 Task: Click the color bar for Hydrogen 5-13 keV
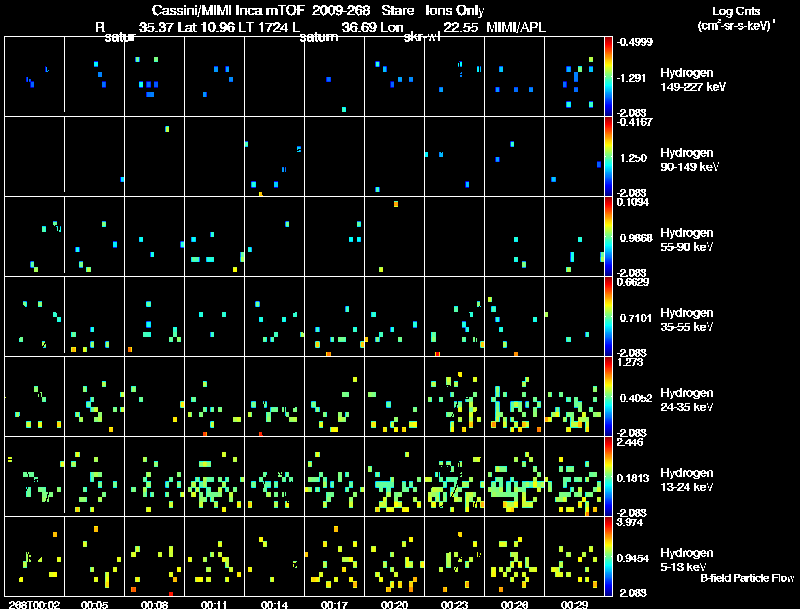click(609, 557)
